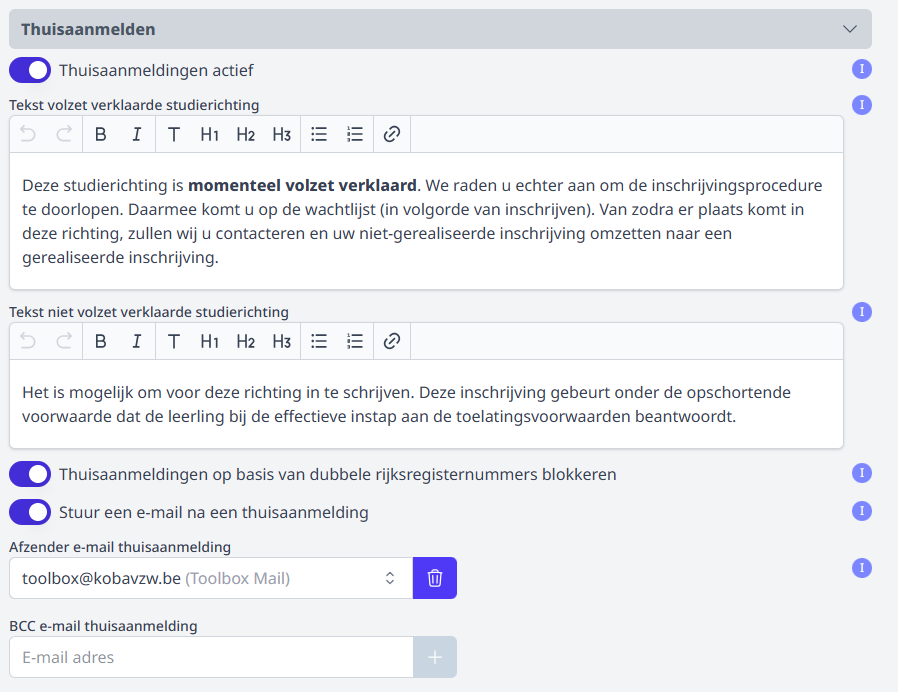Toggle Thuisaanmeldingen actief switch
Screen dimensions: 898x692
coord(30,70)
